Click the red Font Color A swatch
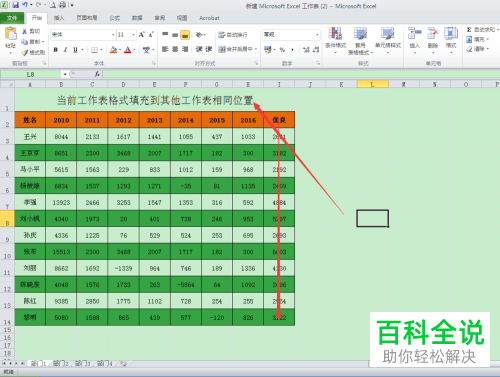The width and height of the screenshot is (500, 377). 127,50
